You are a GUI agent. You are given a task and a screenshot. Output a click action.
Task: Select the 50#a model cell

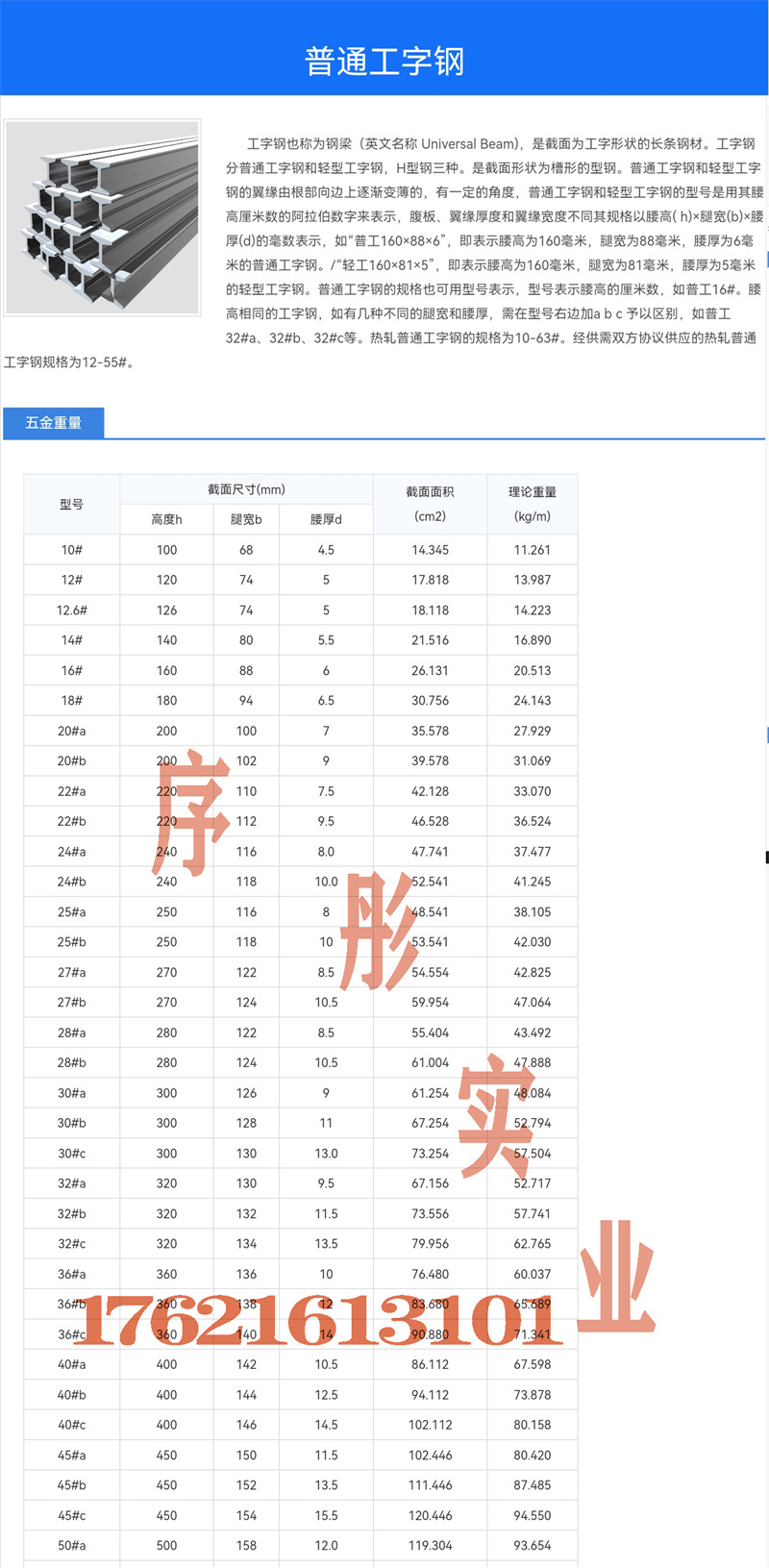tap(71, 1546)
